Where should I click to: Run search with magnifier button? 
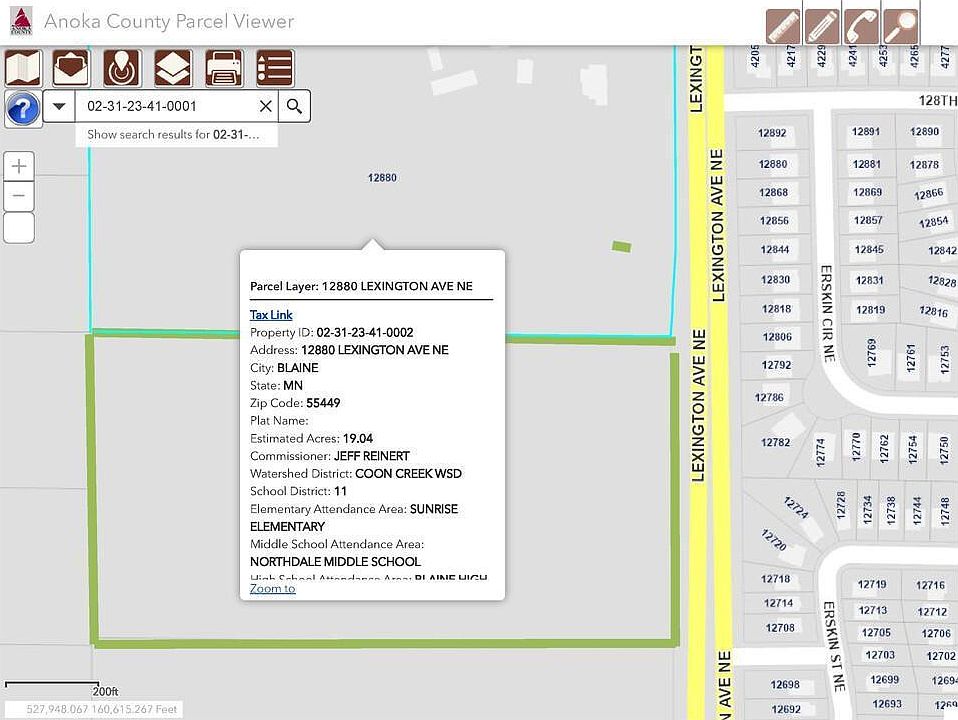point(294,106)
